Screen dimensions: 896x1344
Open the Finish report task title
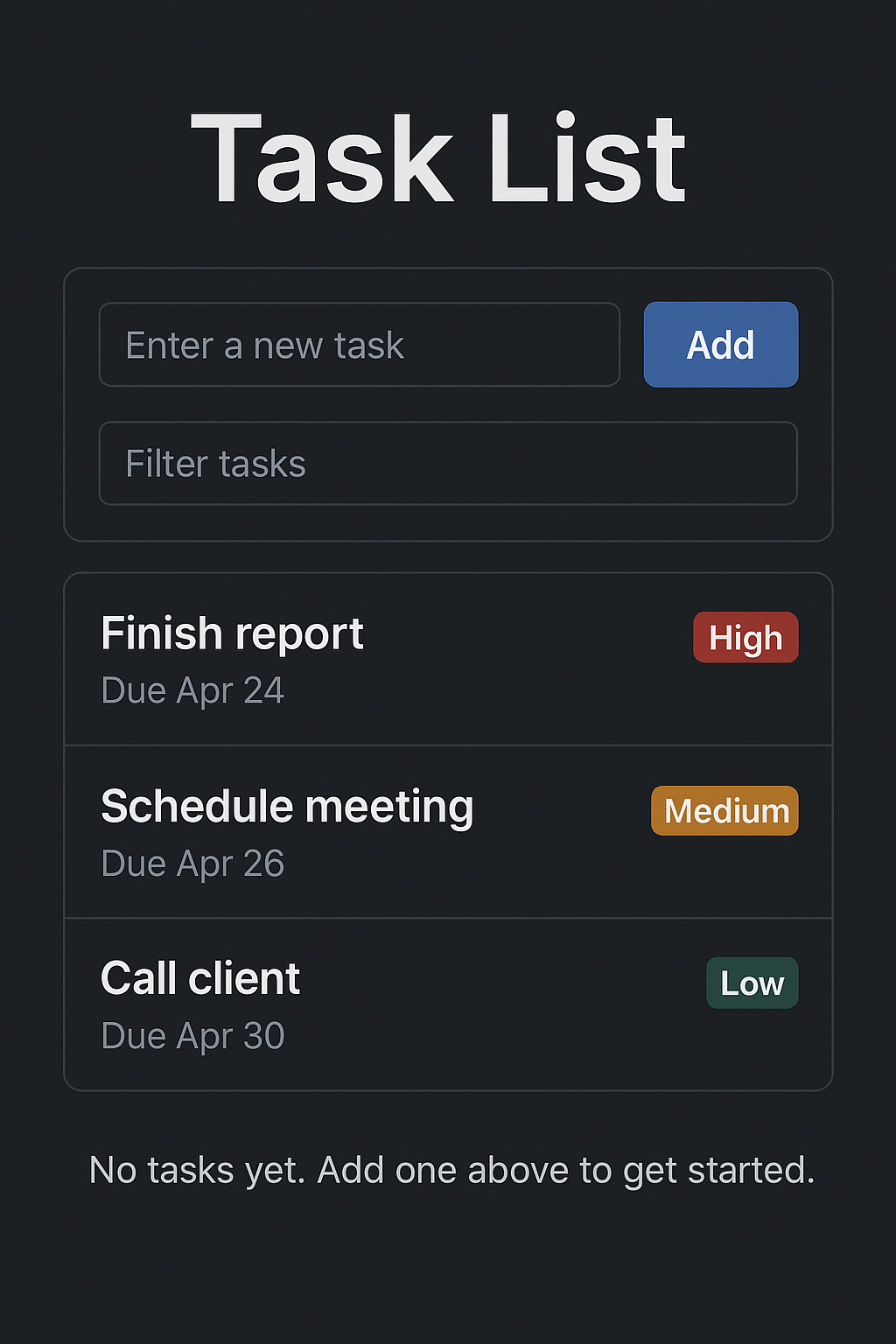pyautogui.click(x=232, y=633)
